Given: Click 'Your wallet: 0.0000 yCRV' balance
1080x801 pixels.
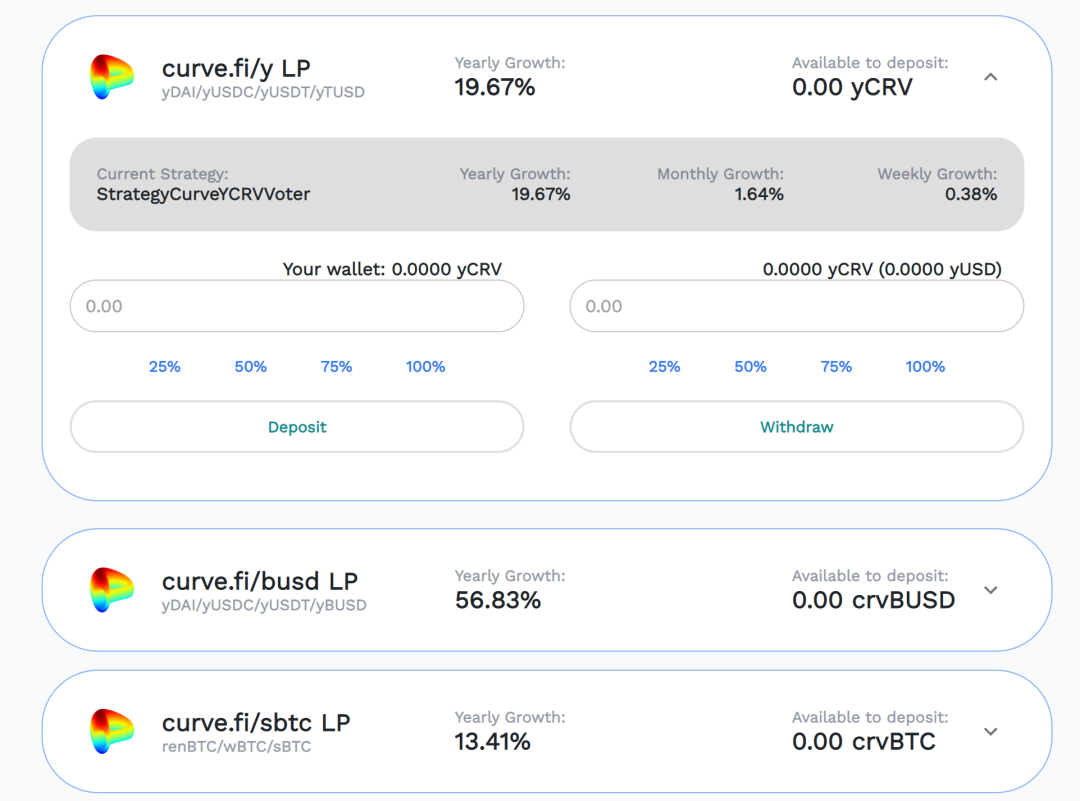Looking at the screenshot, I should (x=392, y=269).
